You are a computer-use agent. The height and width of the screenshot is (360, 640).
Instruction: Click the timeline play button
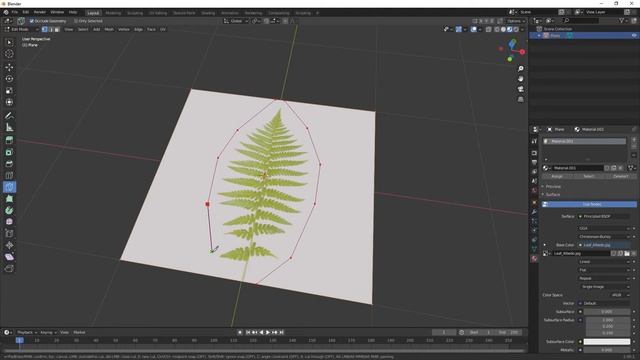point(268,332)
